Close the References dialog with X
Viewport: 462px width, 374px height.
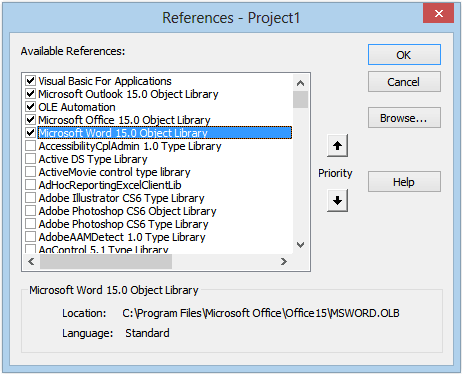439,13
